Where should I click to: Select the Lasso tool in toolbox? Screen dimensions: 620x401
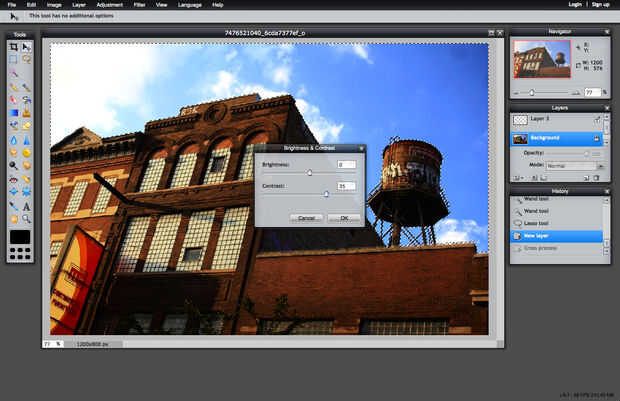[26, 59]
